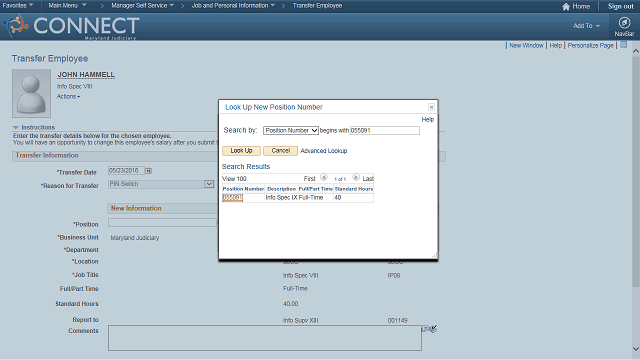Open the Transfer Date calendar picker
The width and height of the screenshot is (640, 360).
click(149, 171)
